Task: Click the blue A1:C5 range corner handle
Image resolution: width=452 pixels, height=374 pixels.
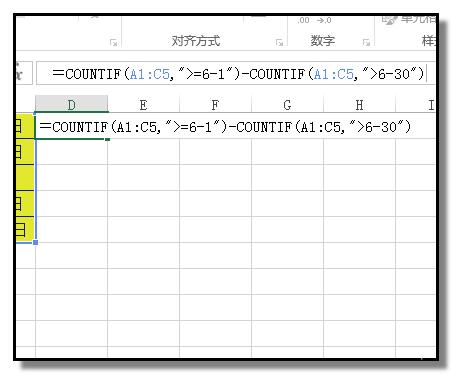Action: (35, 243)
